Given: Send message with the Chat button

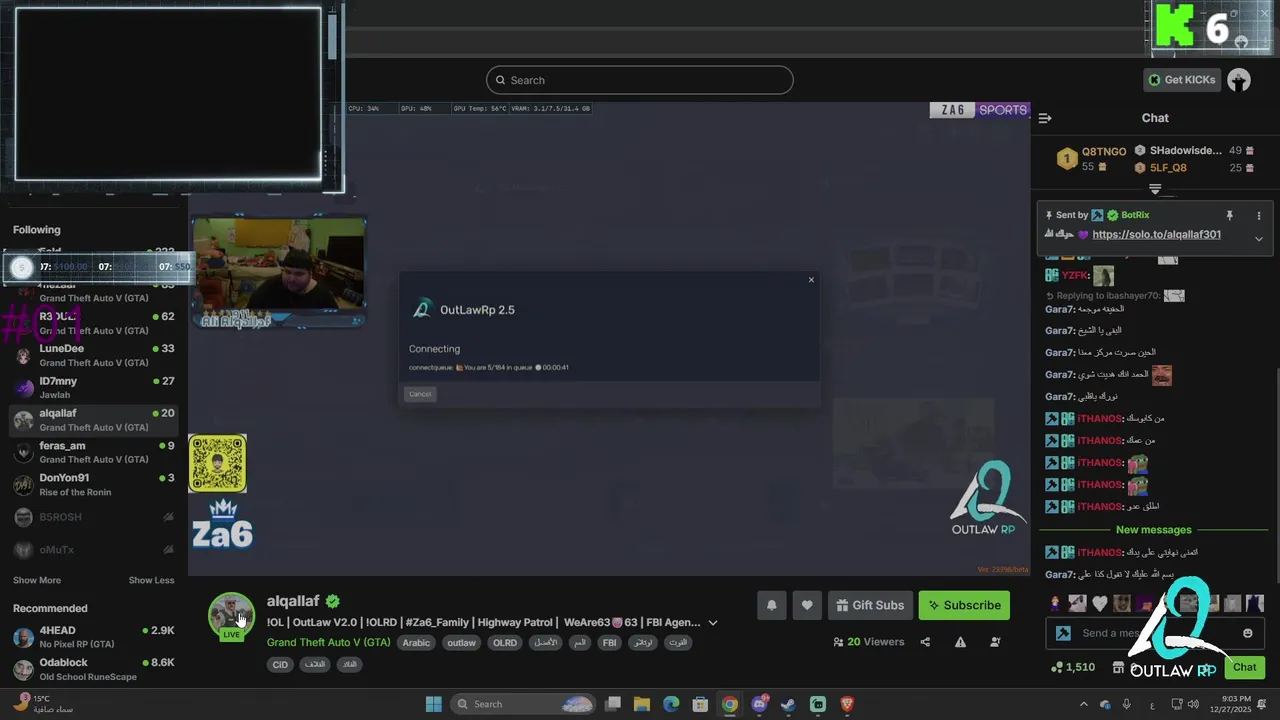Looking at the screenshot, I should click(1245, 667).
